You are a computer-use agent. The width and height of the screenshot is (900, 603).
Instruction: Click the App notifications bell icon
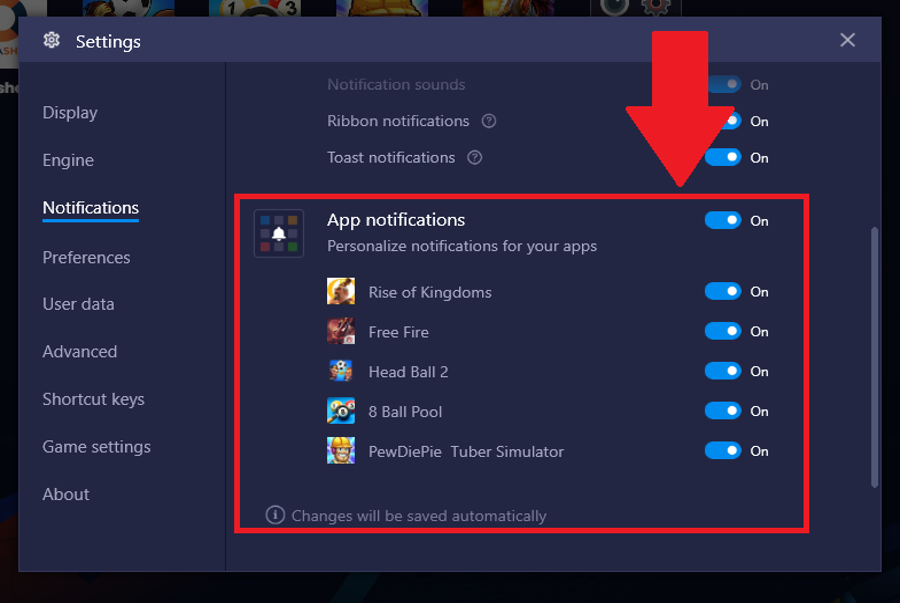[279, 234]
